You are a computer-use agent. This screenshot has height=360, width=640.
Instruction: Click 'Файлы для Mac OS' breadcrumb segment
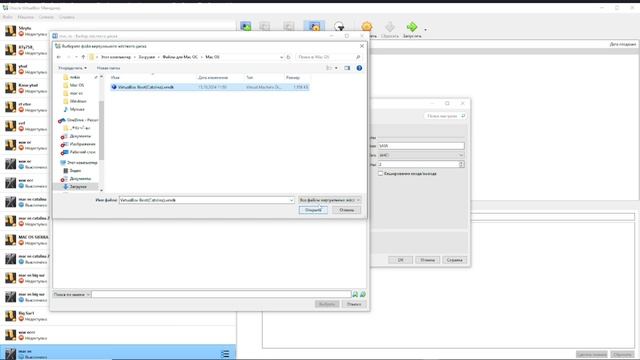180,57
